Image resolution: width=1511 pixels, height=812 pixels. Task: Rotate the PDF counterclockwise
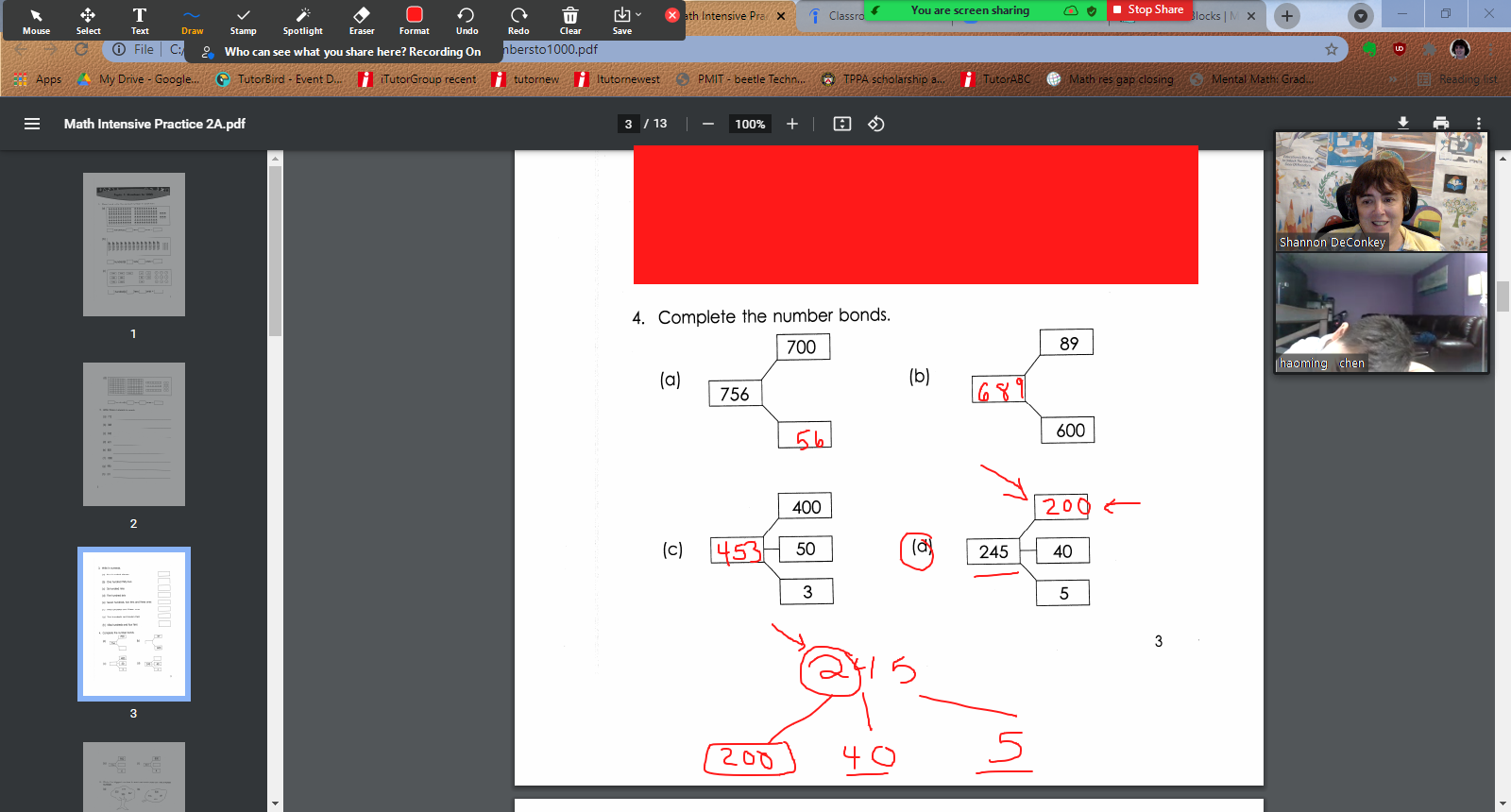click(876, 124)
